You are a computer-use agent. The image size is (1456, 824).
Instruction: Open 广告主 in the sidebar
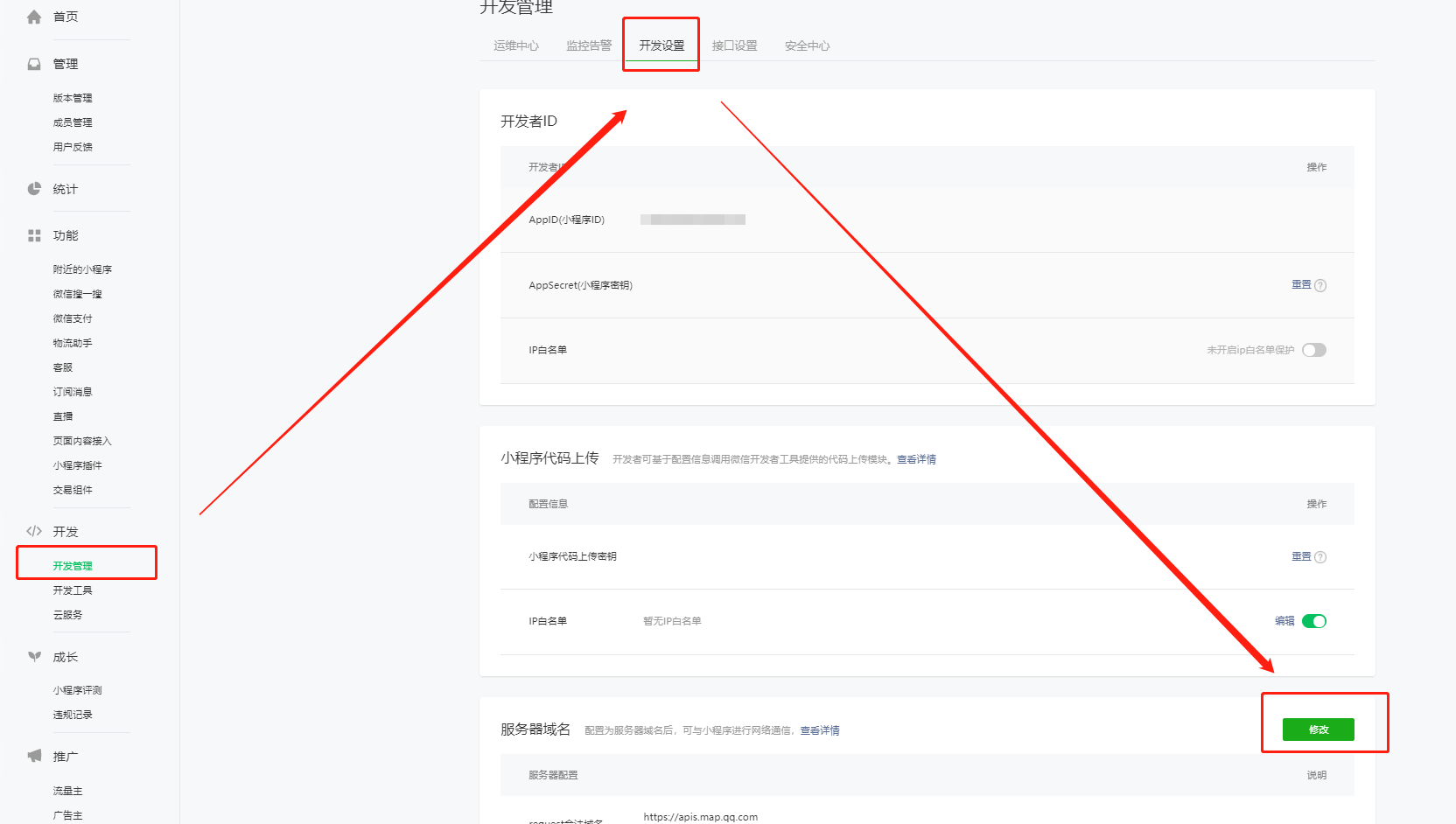point(67,815)
